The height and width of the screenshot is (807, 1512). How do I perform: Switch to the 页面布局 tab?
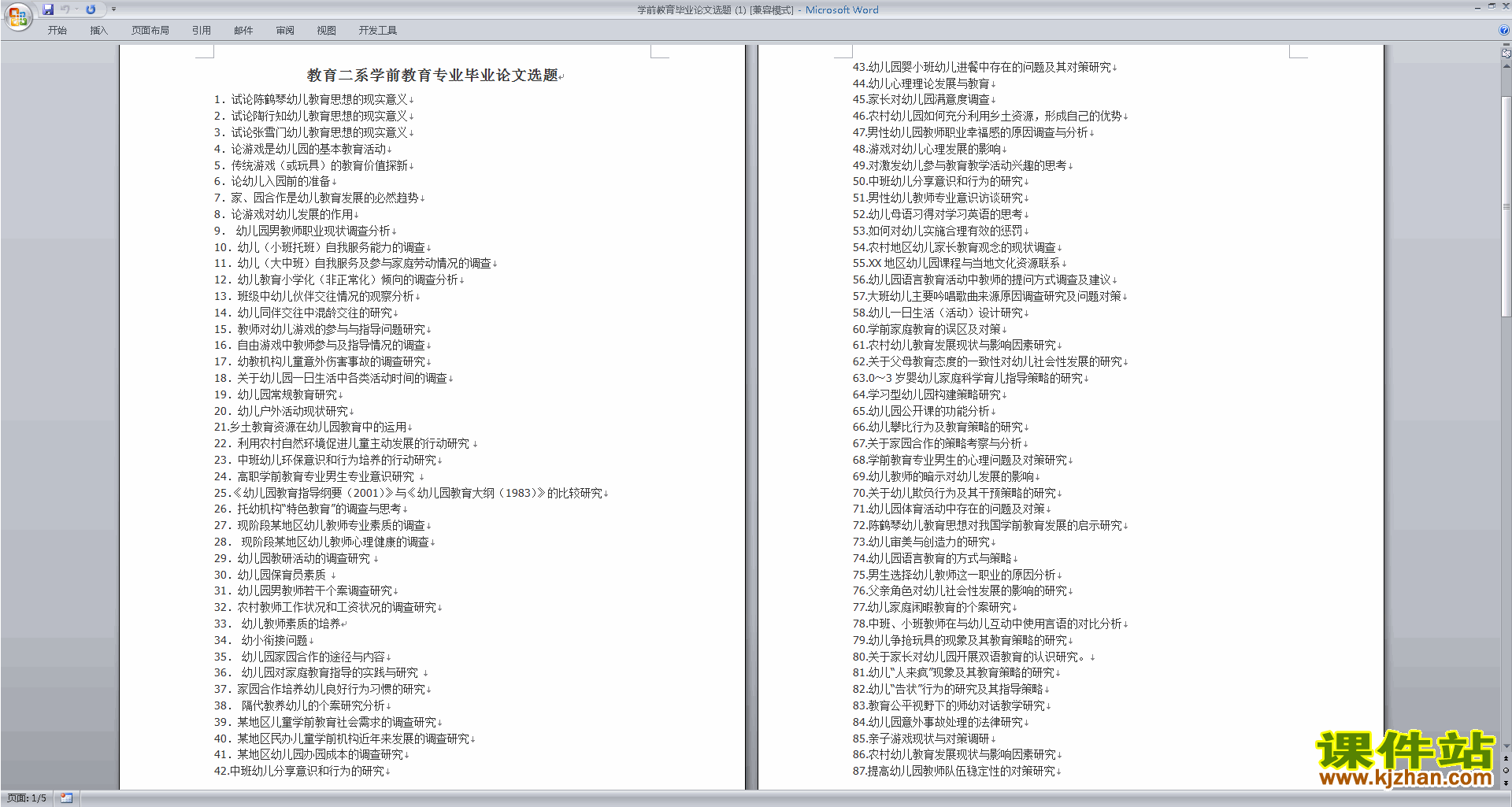(x=150, y=31)
